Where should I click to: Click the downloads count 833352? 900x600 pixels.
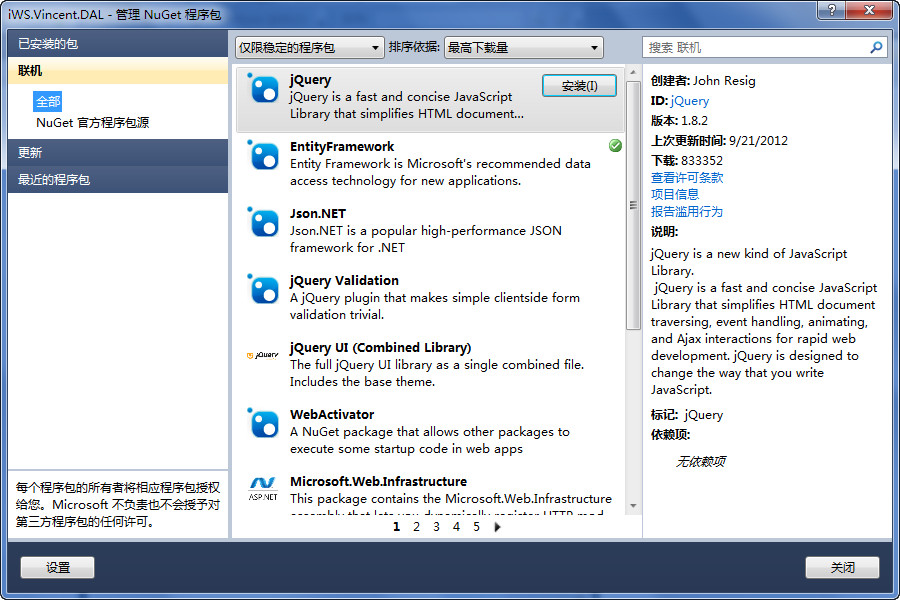point(702,160)
